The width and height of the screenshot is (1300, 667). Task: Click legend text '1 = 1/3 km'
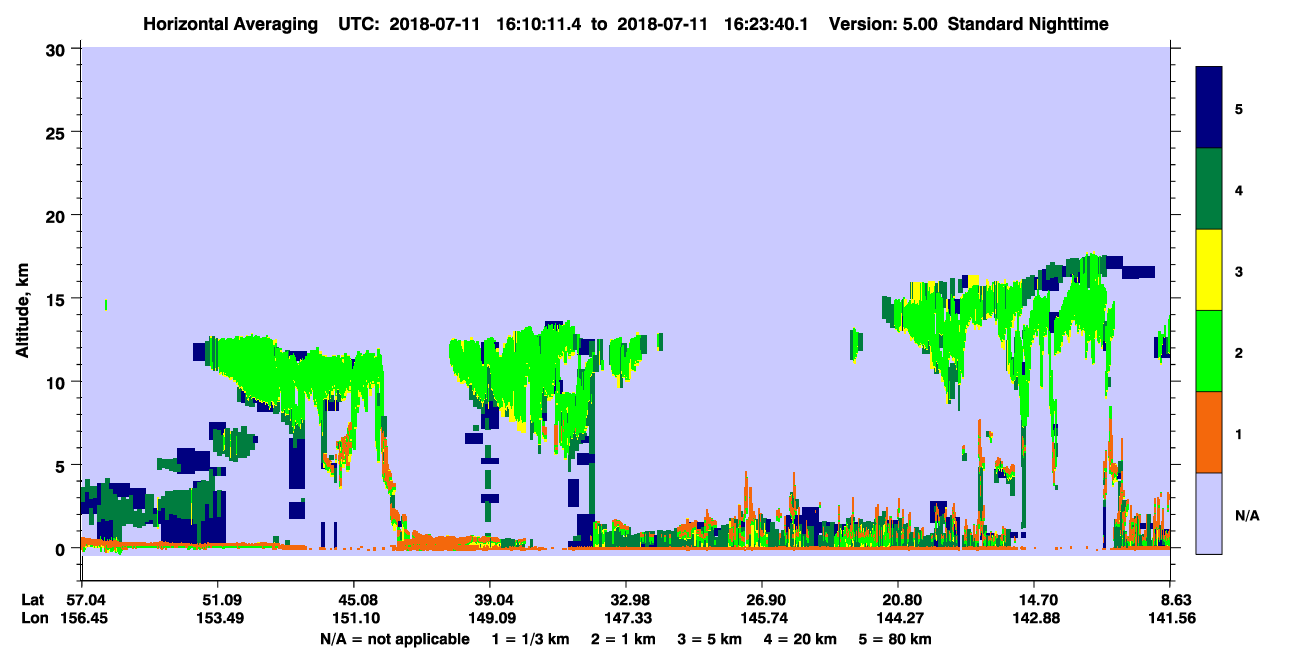tap(531, 639)
